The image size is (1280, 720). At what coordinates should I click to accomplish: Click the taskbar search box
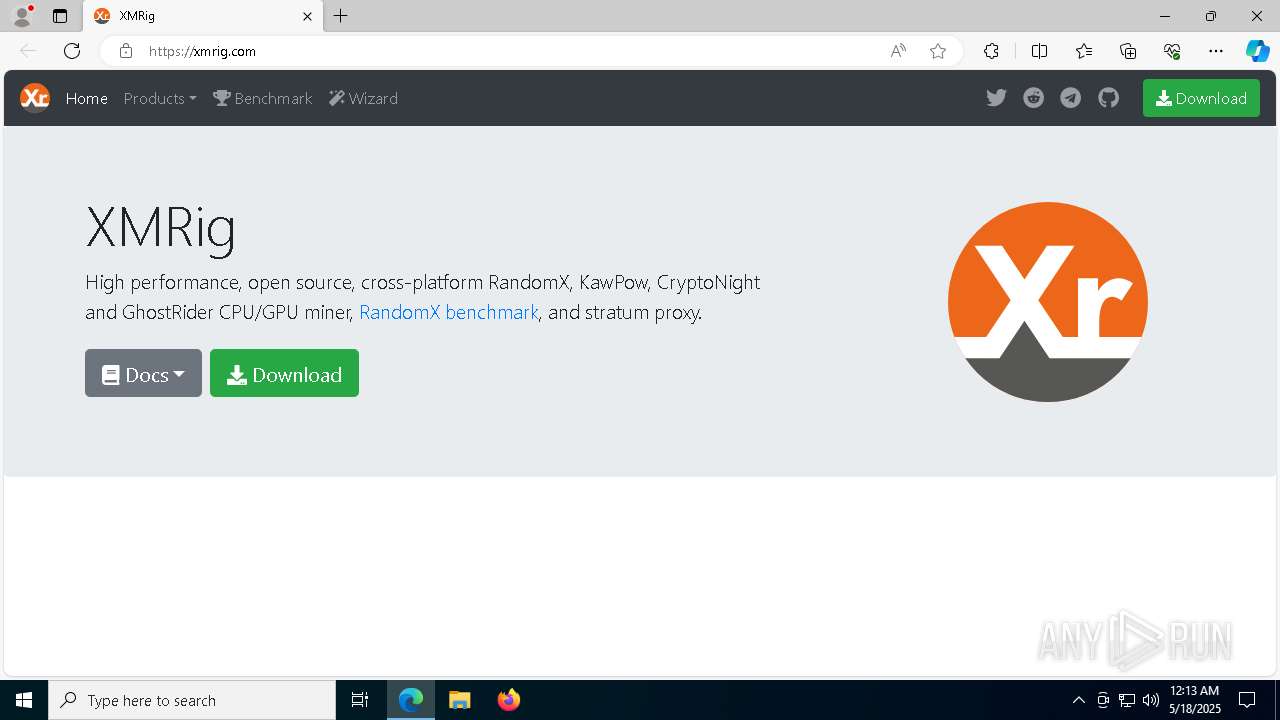coord(192,700)
